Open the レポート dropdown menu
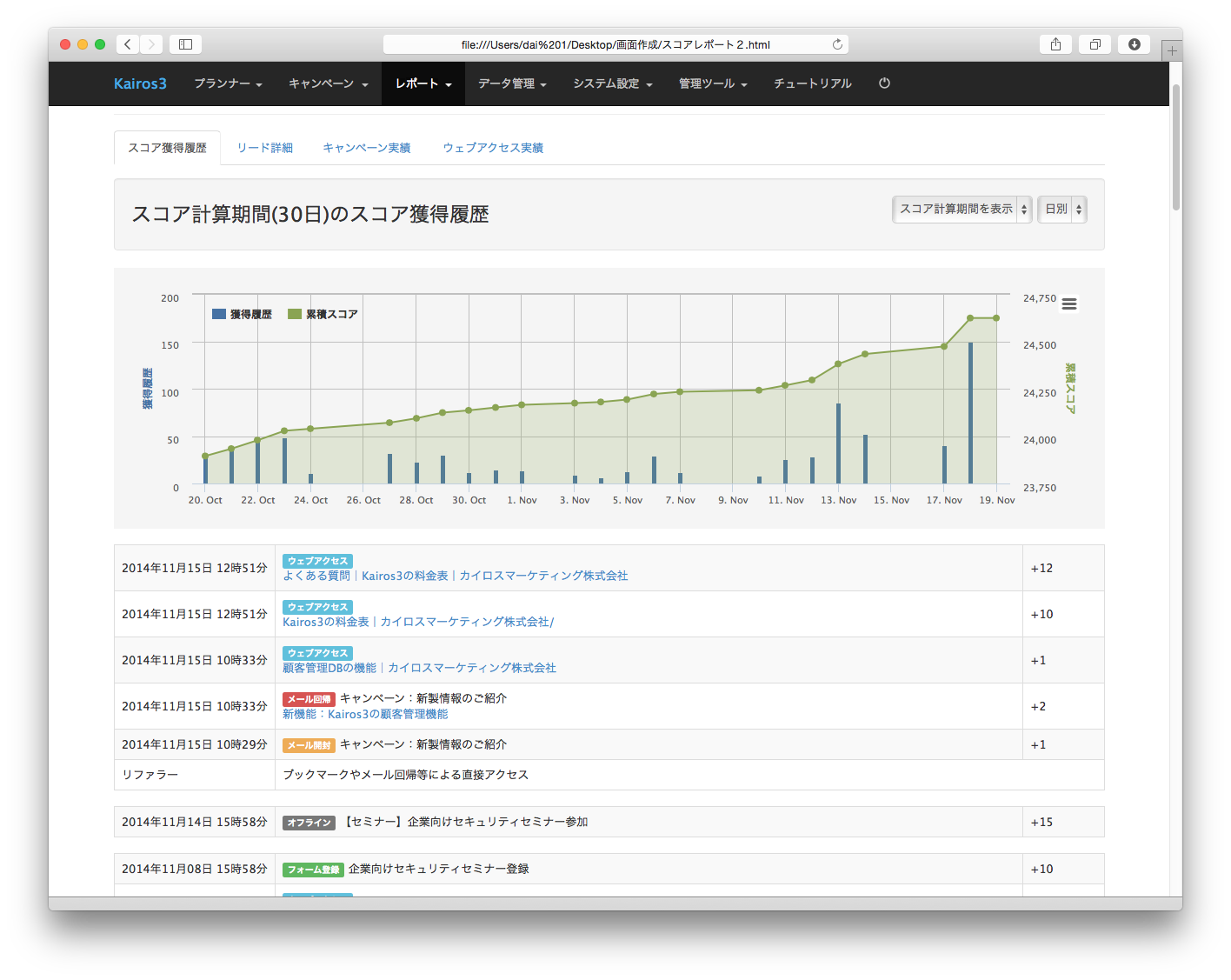 [x=423, y=83]
